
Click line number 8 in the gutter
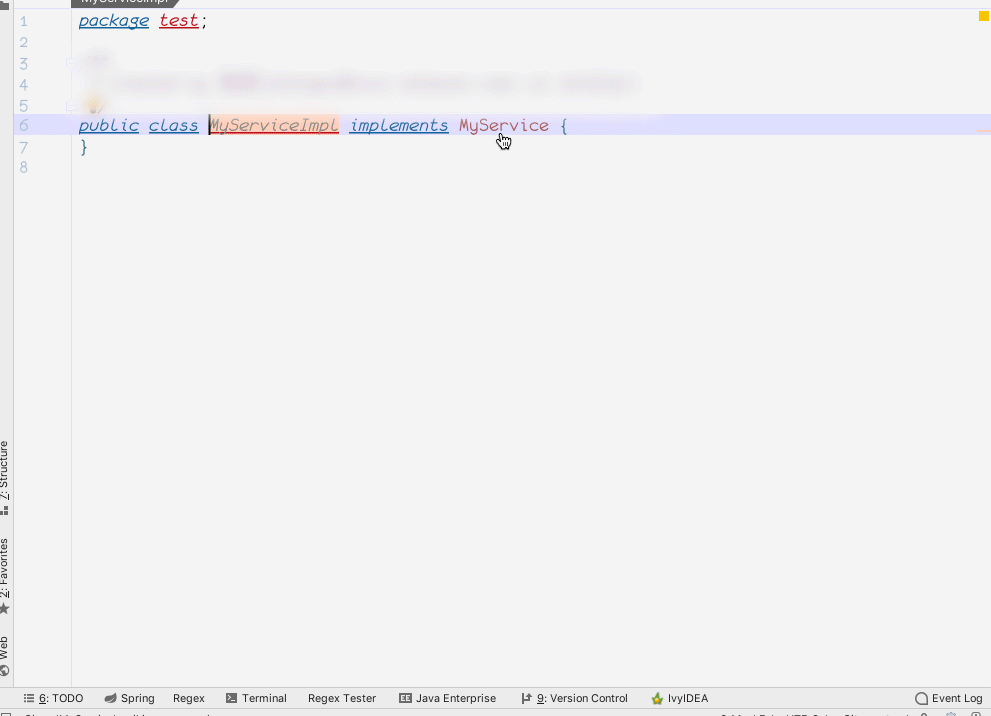click(23, 167)
